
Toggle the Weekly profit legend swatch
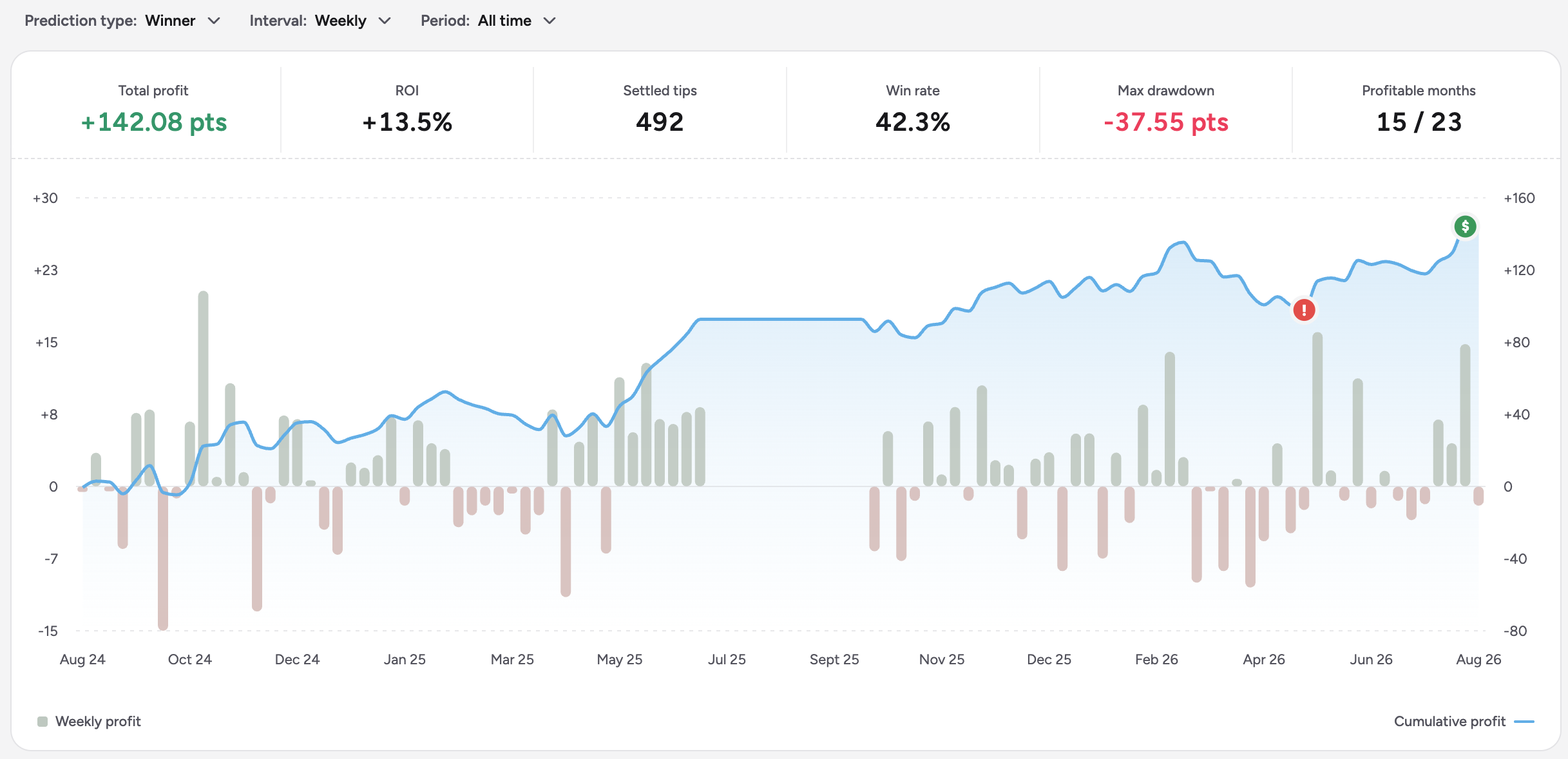coord(43,722)
